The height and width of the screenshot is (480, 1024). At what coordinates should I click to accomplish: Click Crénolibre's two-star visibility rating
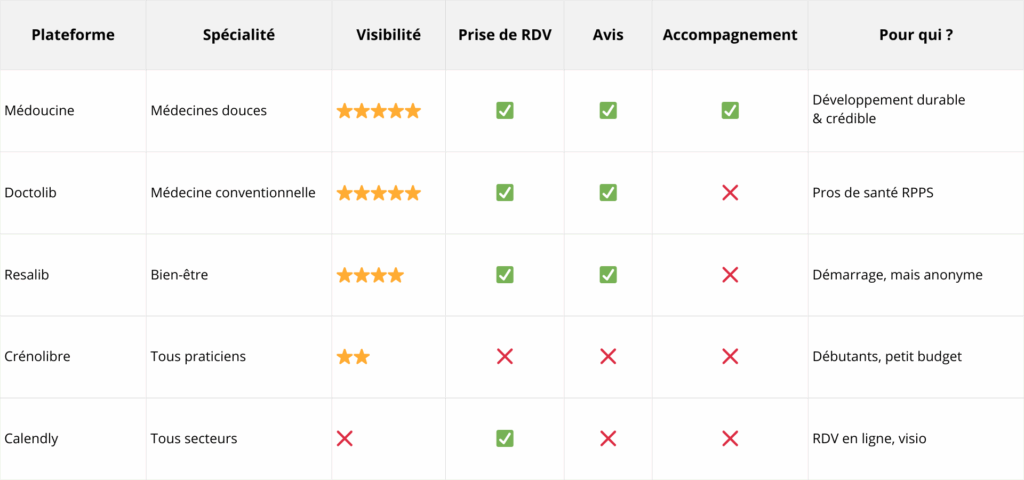353,357
